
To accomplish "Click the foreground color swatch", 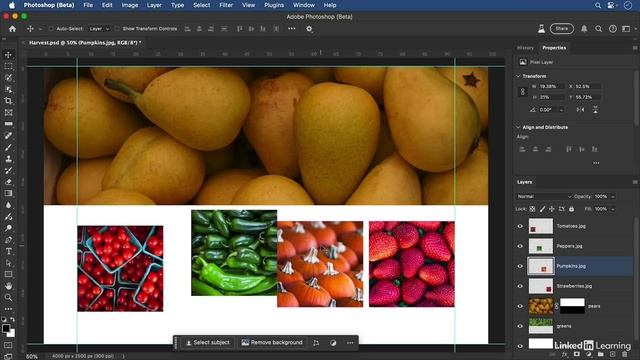I will click(6, 328).
